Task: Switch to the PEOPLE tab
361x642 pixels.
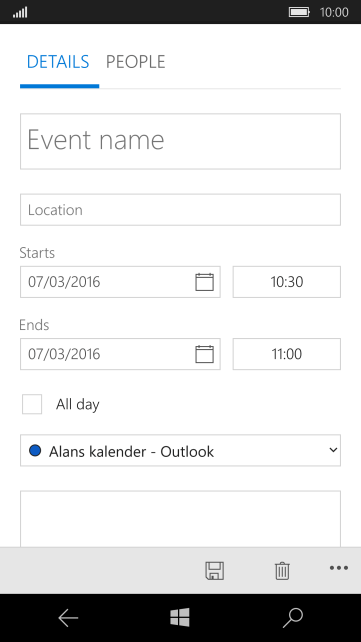Action: point(135,62)
